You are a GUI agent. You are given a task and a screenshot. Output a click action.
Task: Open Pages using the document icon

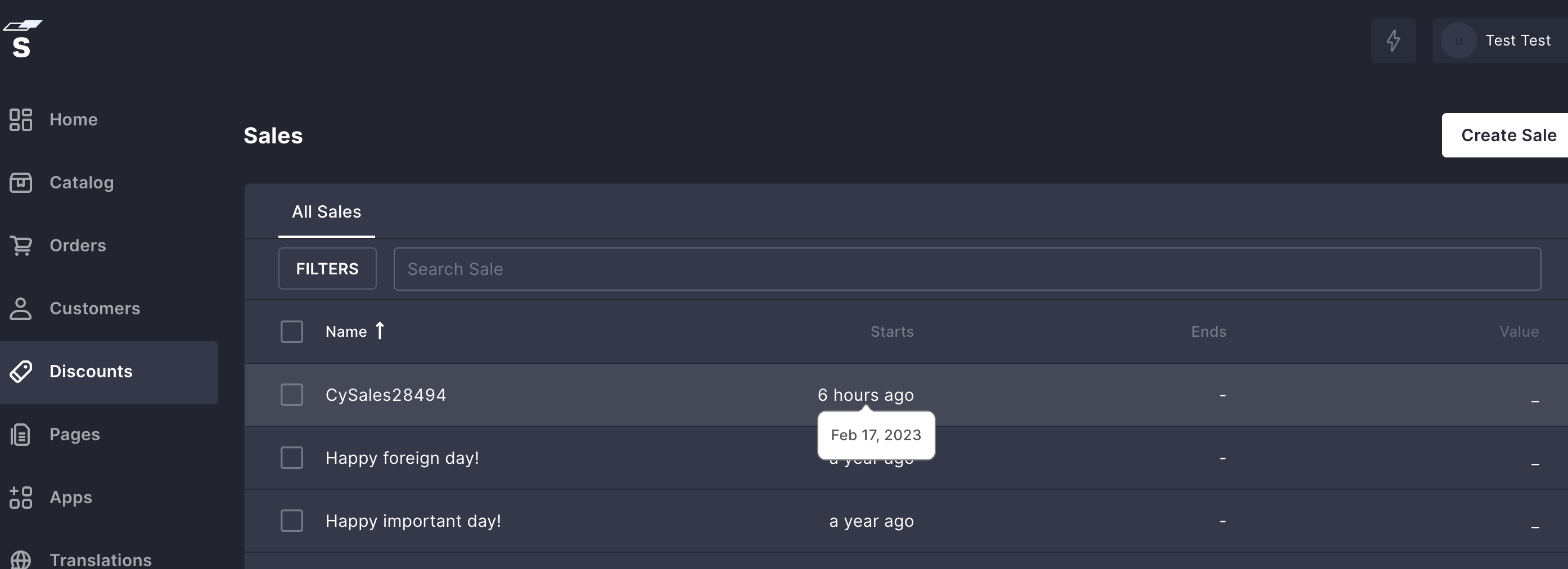click(x=21, y=434)
